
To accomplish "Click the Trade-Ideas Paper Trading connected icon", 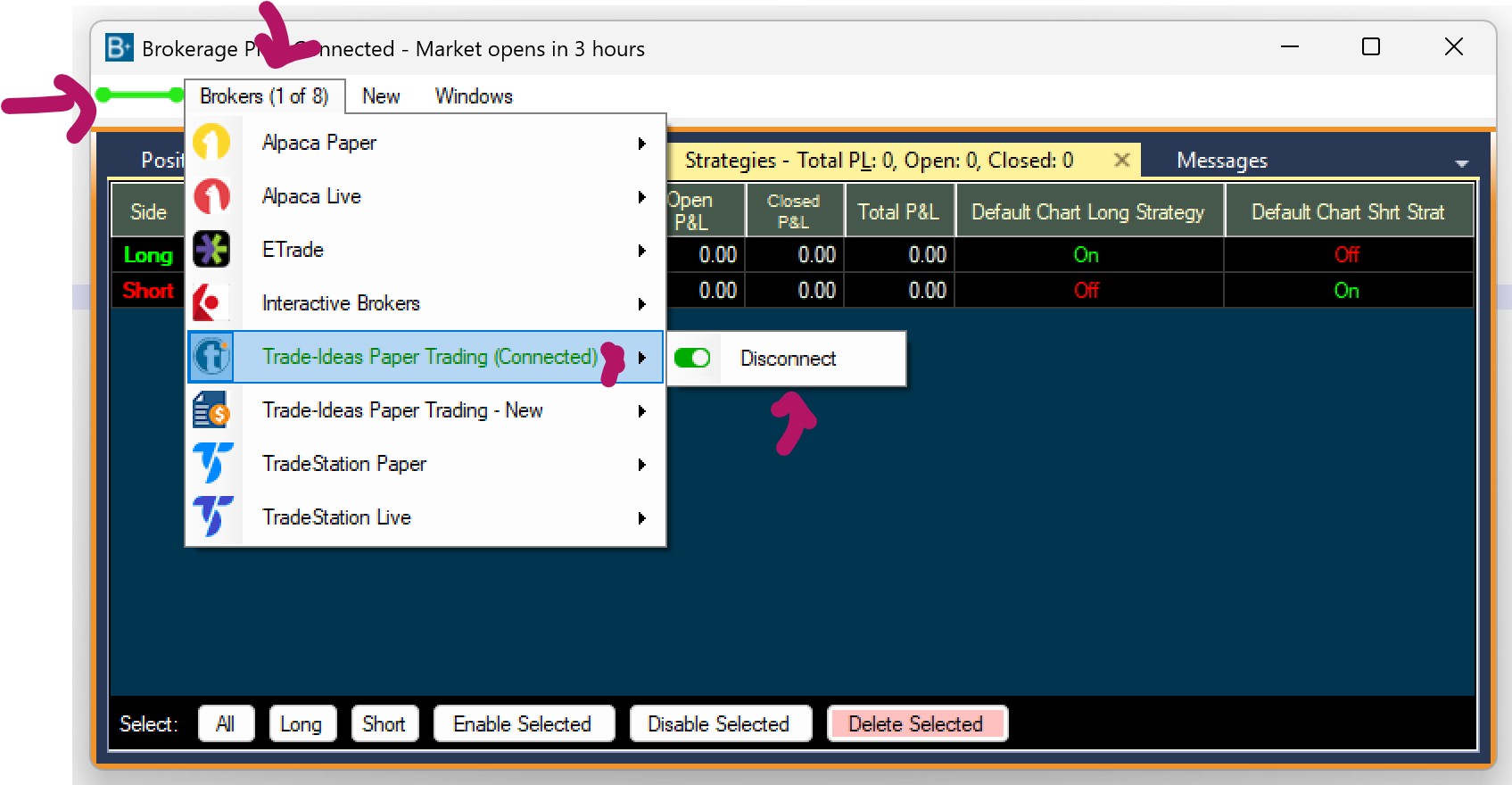I will [211, 357].
